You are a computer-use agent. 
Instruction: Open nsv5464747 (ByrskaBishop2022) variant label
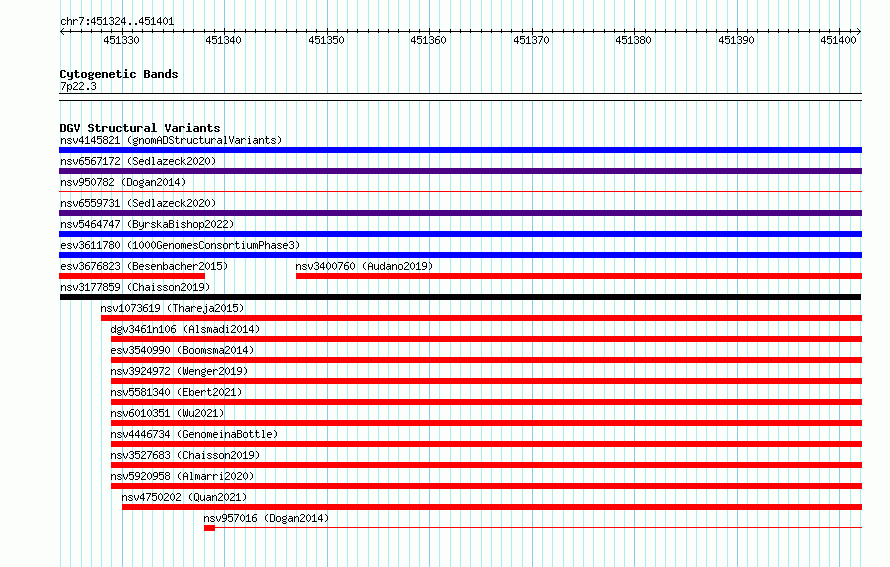[x=147, y=224]
